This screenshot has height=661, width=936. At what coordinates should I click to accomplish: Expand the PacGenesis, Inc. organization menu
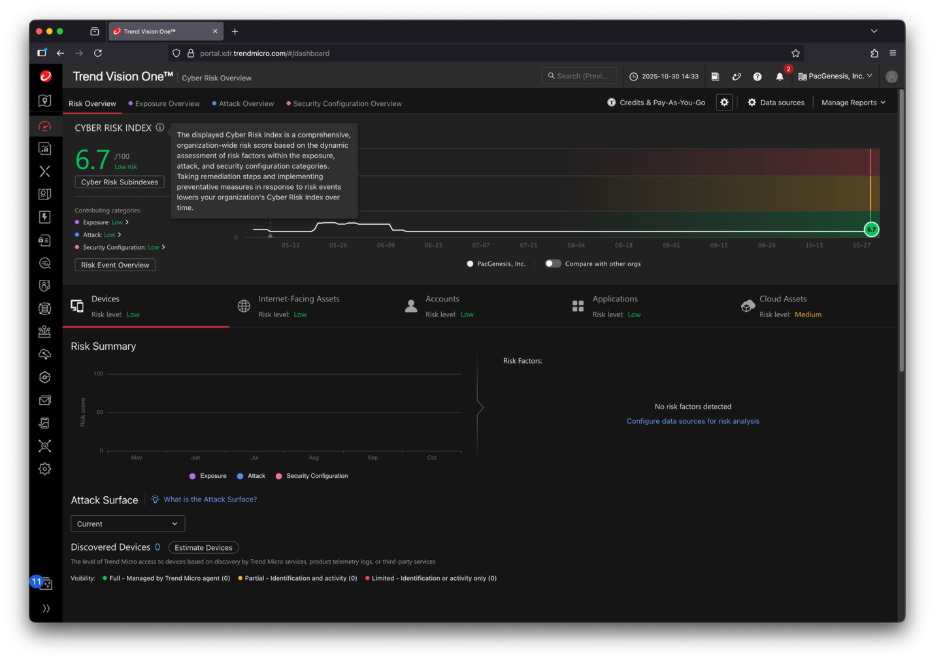coord(835,76)
